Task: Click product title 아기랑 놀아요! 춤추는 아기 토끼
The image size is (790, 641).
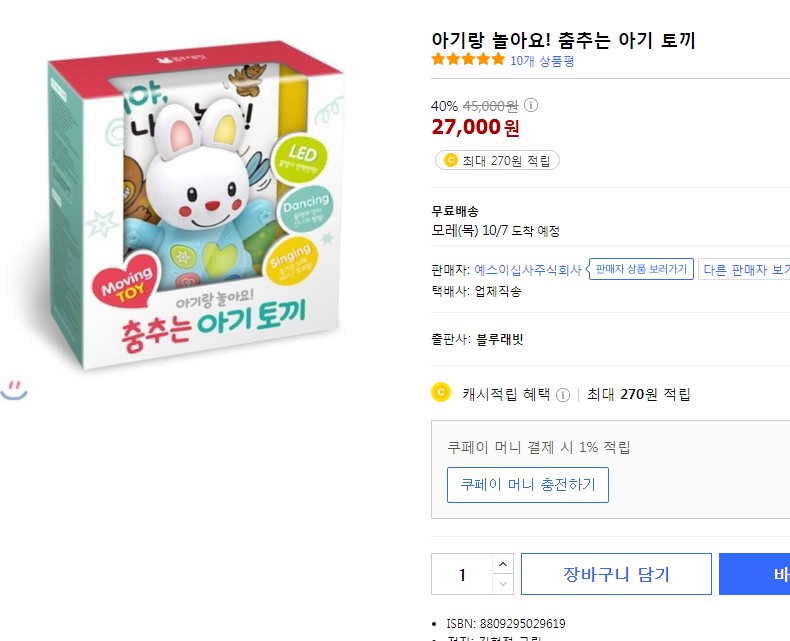Action: click(x=563, y=40)
